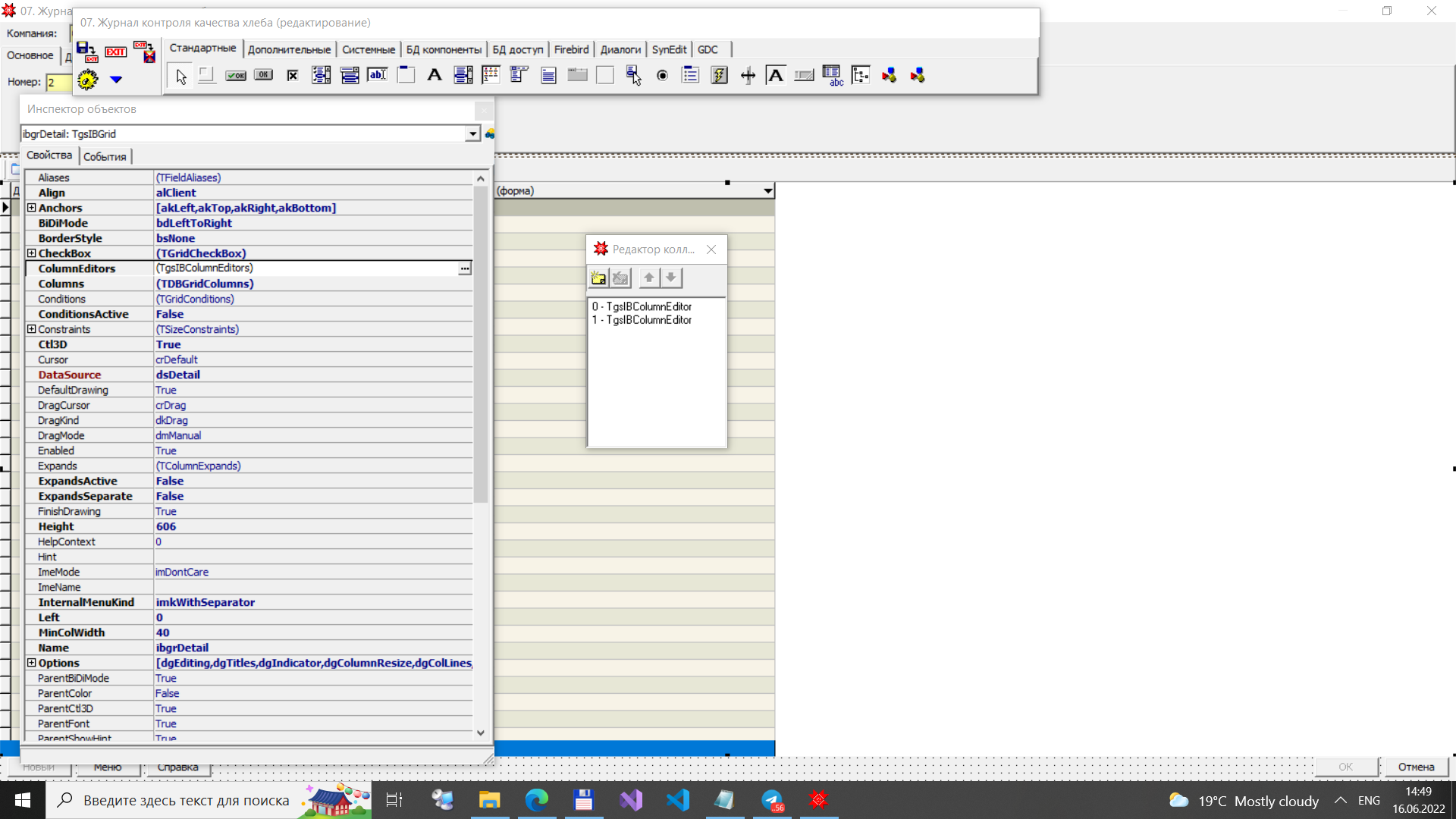Switch to the События tab
The width and height of the screenshot is (1456, 819).
[105, 157]
